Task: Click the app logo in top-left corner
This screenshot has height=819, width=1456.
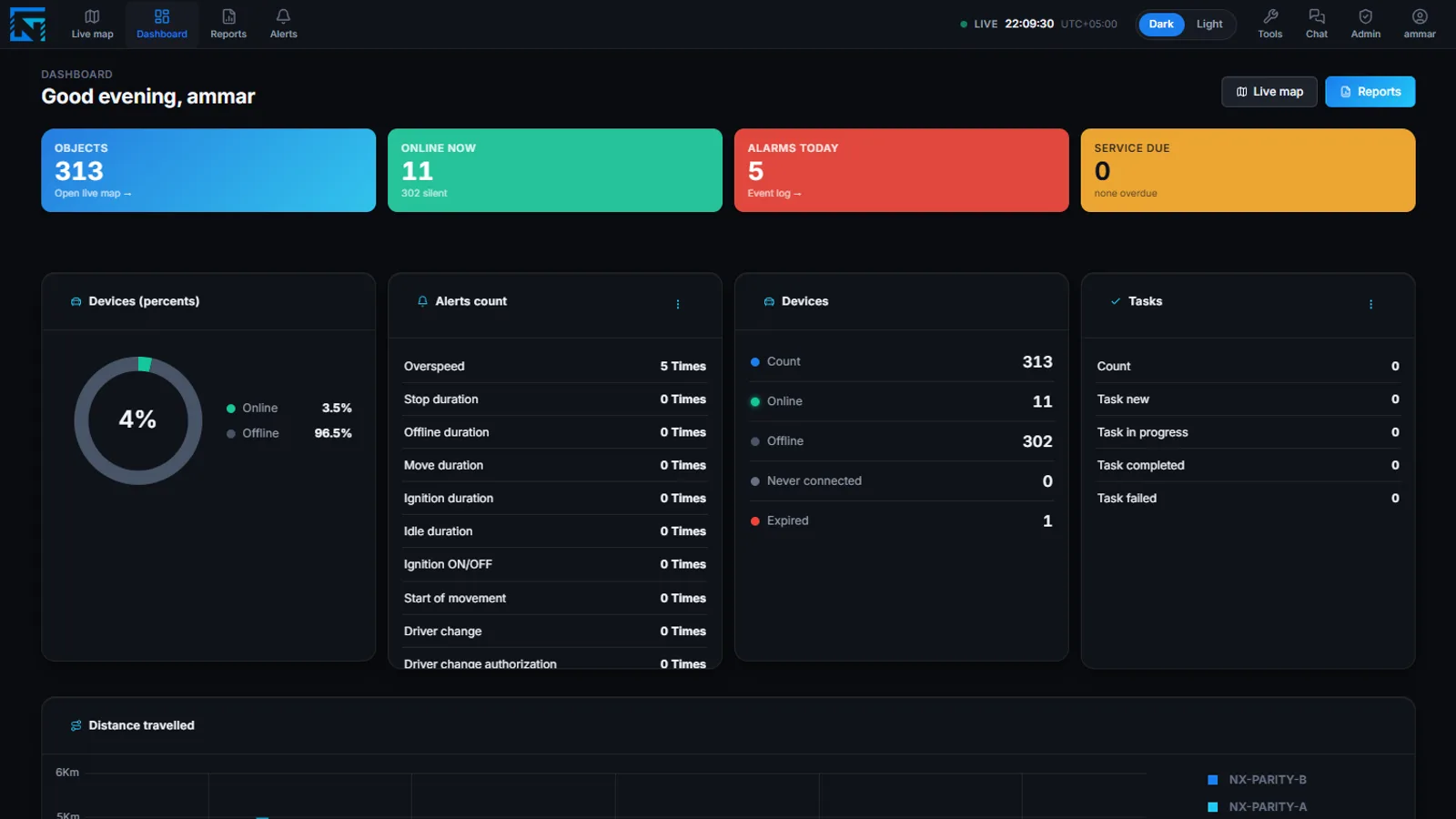Action: point(27,25)
